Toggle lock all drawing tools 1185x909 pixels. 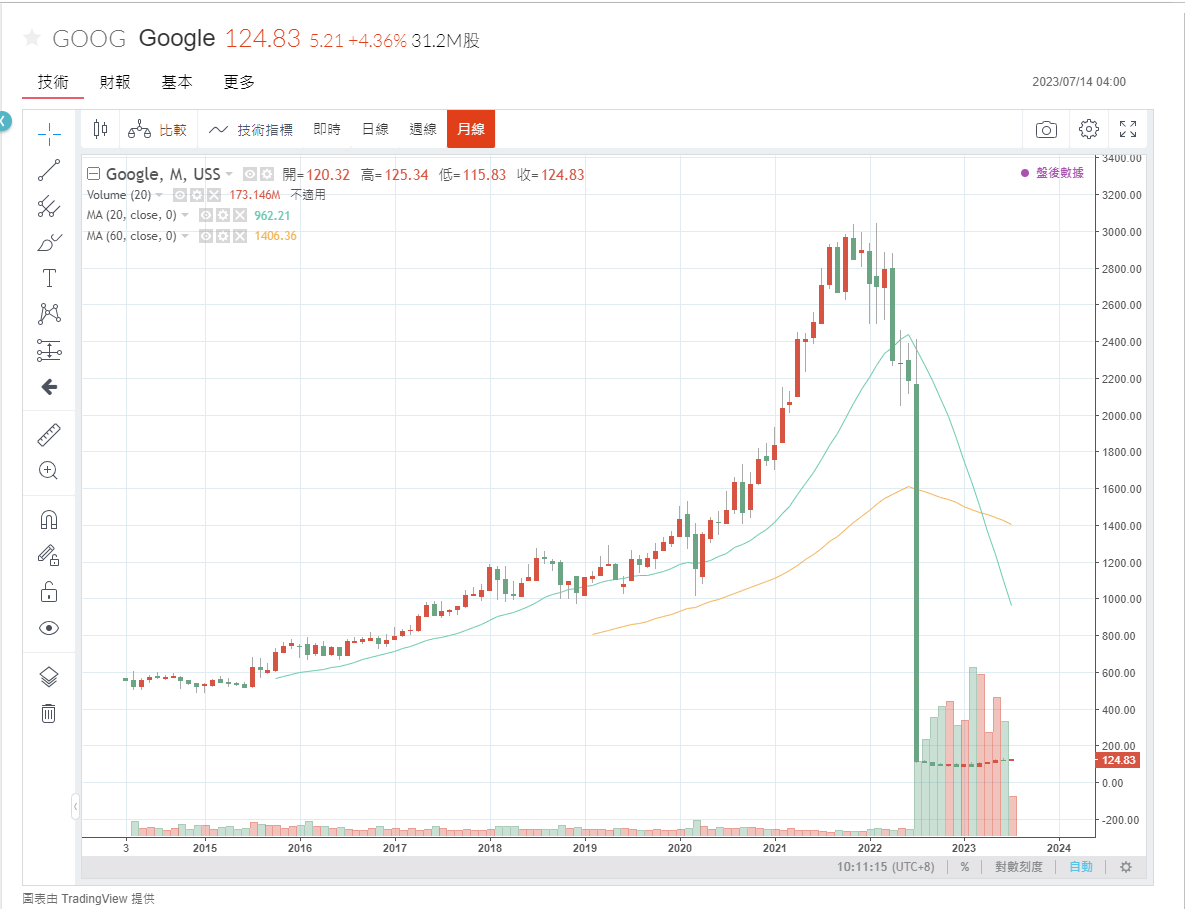[x=48, y=591]
